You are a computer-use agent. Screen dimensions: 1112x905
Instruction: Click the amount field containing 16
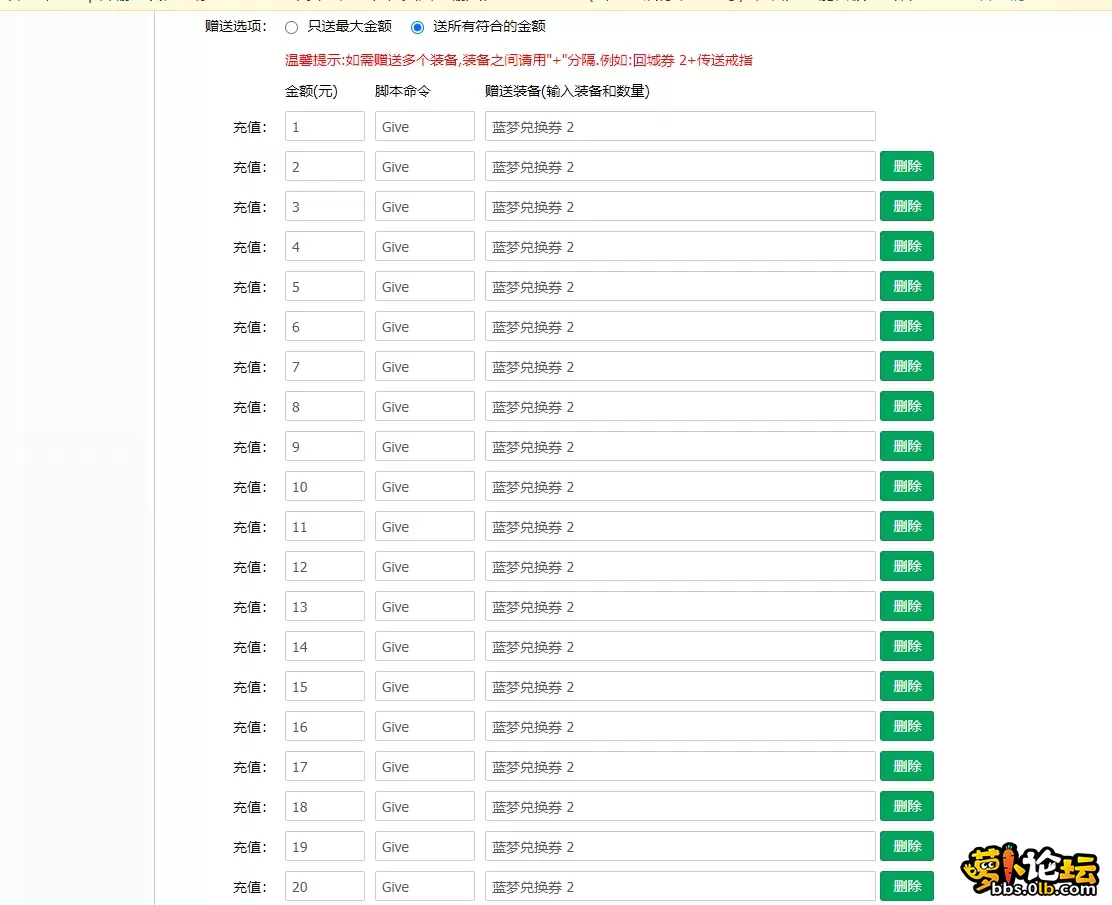tap(325, 726)
